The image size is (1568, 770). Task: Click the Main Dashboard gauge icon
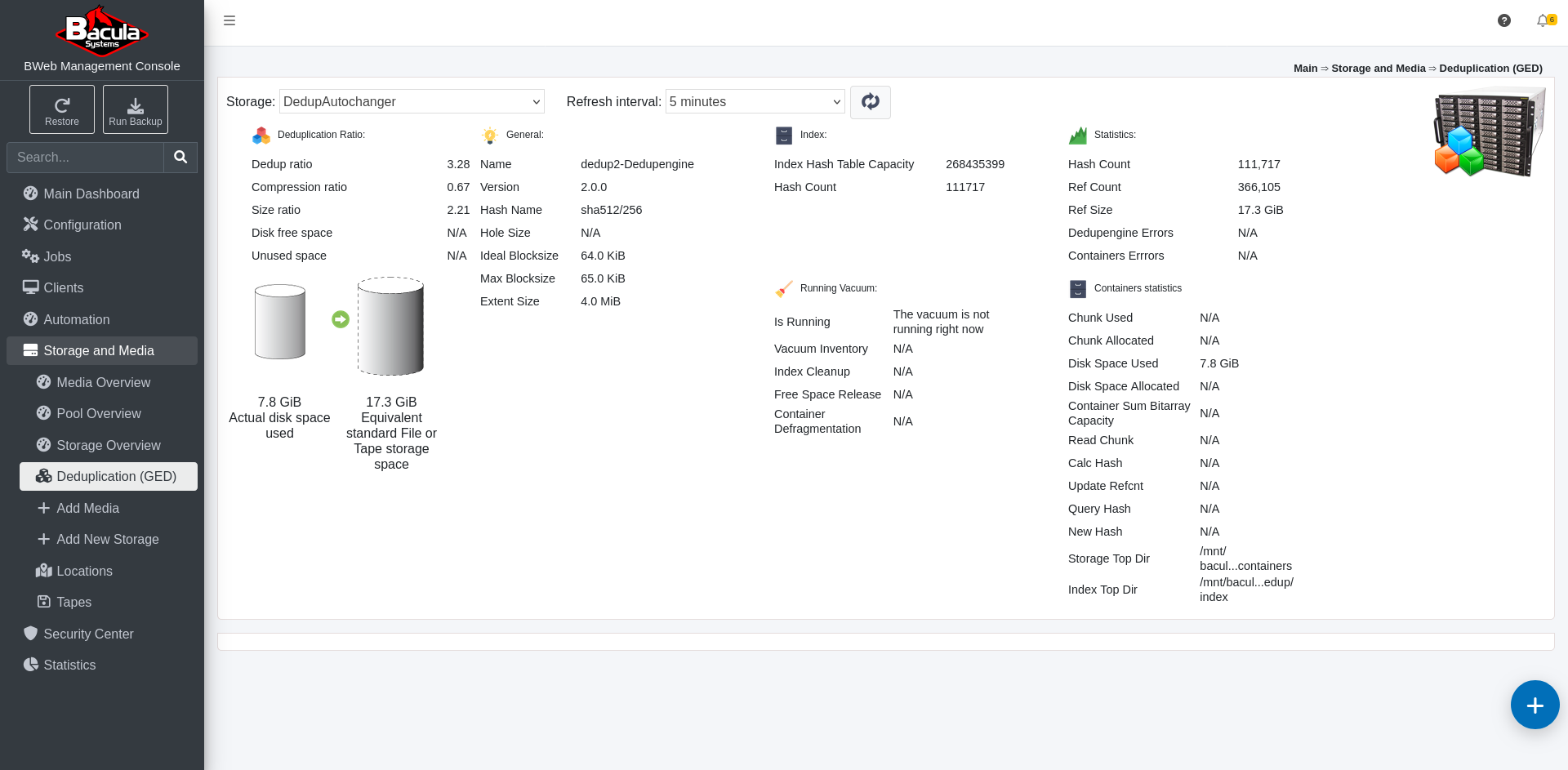(30, 194)
